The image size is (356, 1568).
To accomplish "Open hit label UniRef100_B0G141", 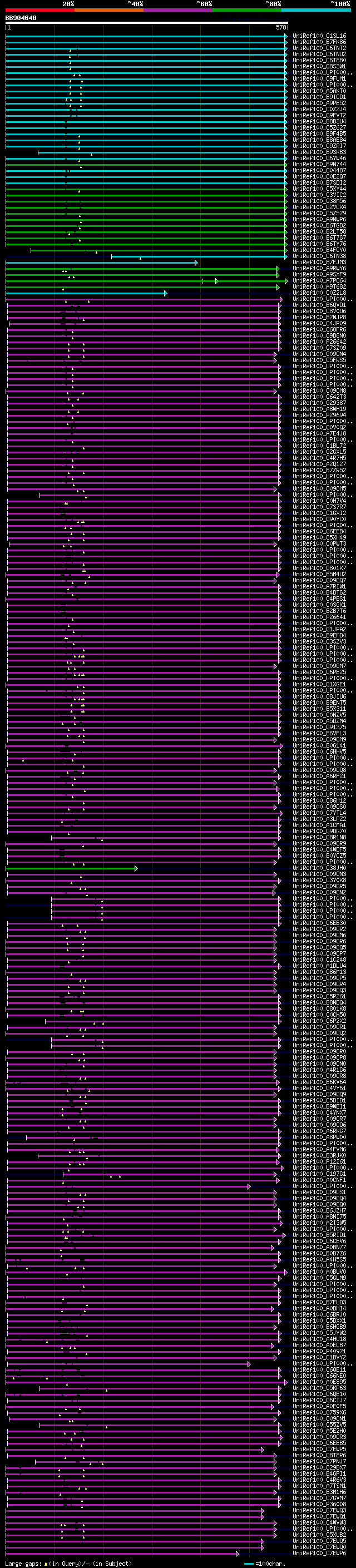I will 319,746.
